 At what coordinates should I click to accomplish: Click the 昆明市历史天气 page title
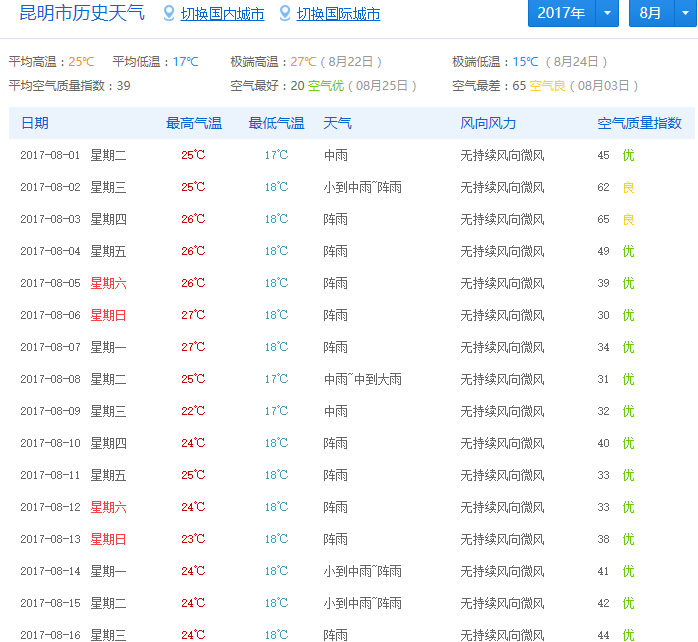(x=82, y=13)
